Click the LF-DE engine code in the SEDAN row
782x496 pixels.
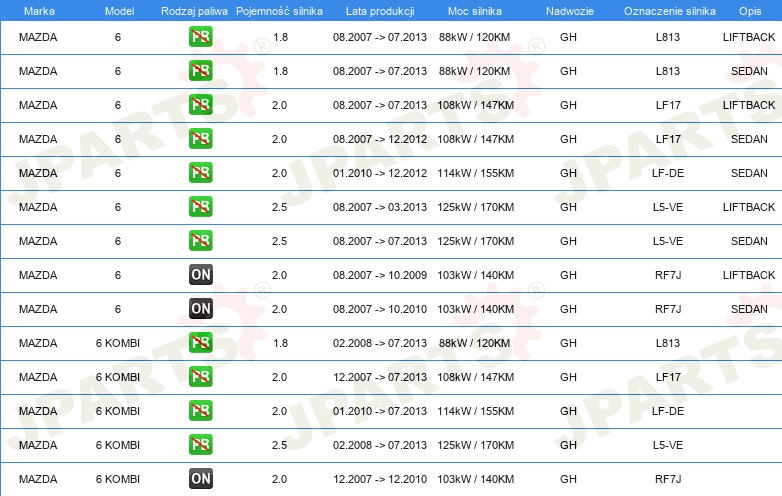pyautogui.click(x=668, y=173)
